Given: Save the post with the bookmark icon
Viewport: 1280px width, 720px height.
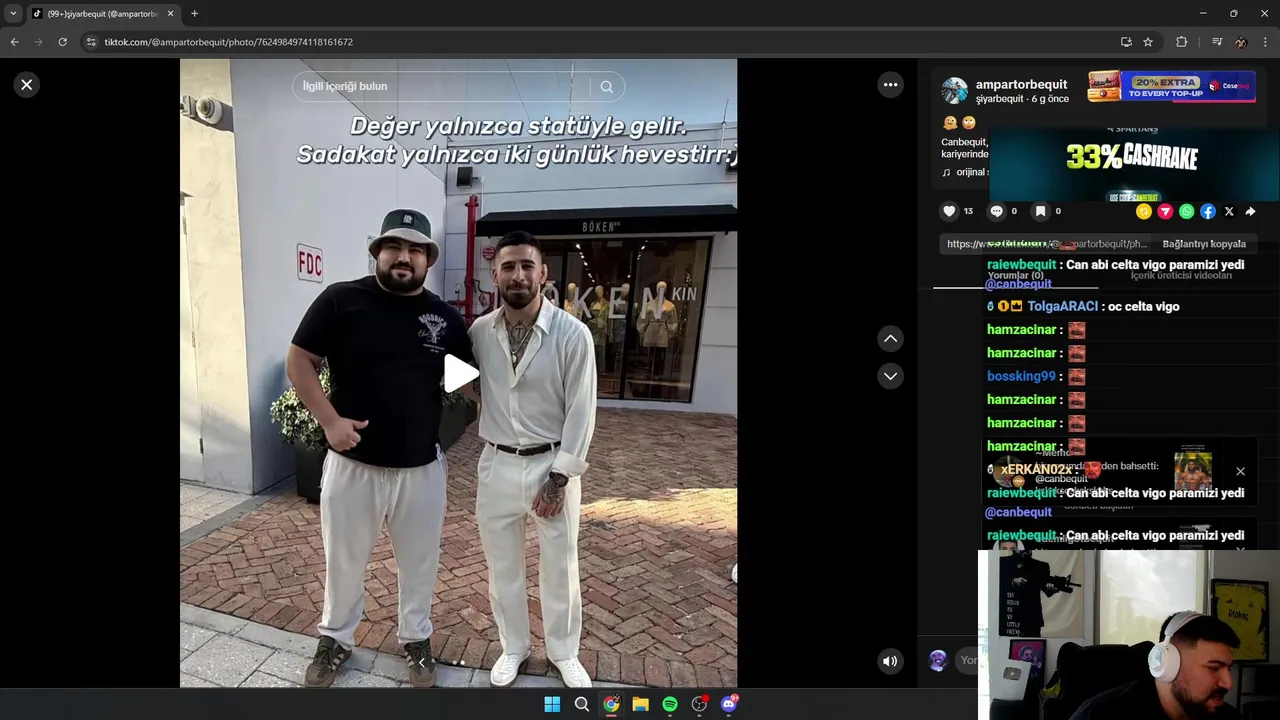Looking at the screenshot, I should pos(1040,211).
